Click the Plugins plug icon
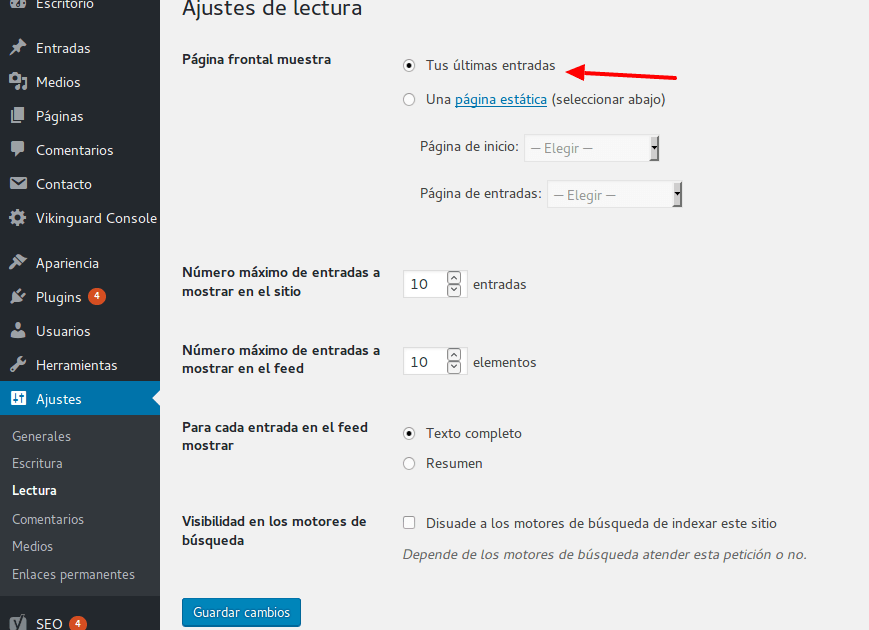Viewport: 869px width, 630px height. click(18, 296)
